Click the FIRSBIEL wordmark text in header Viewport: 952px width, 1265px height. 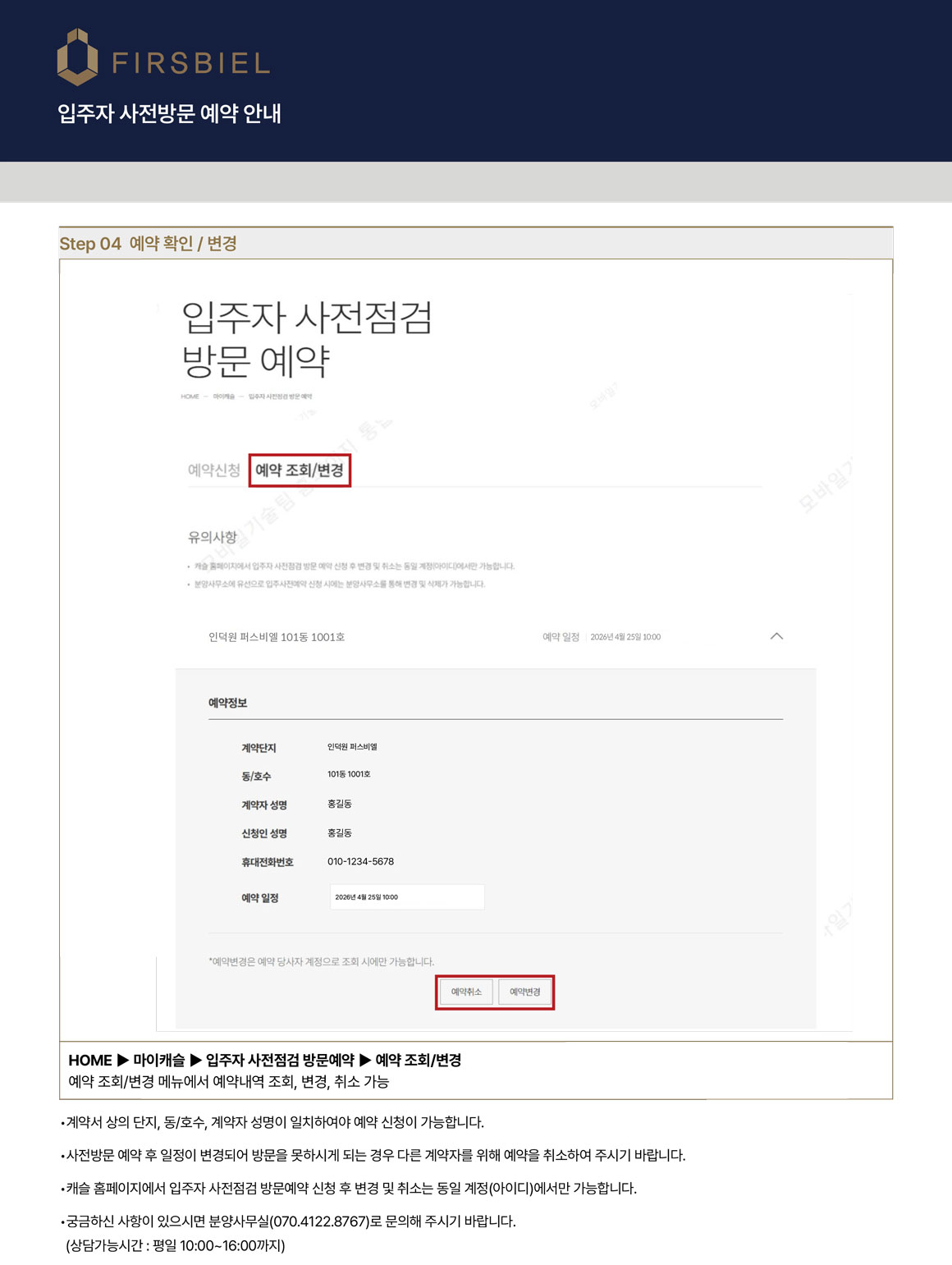point(190,63)
